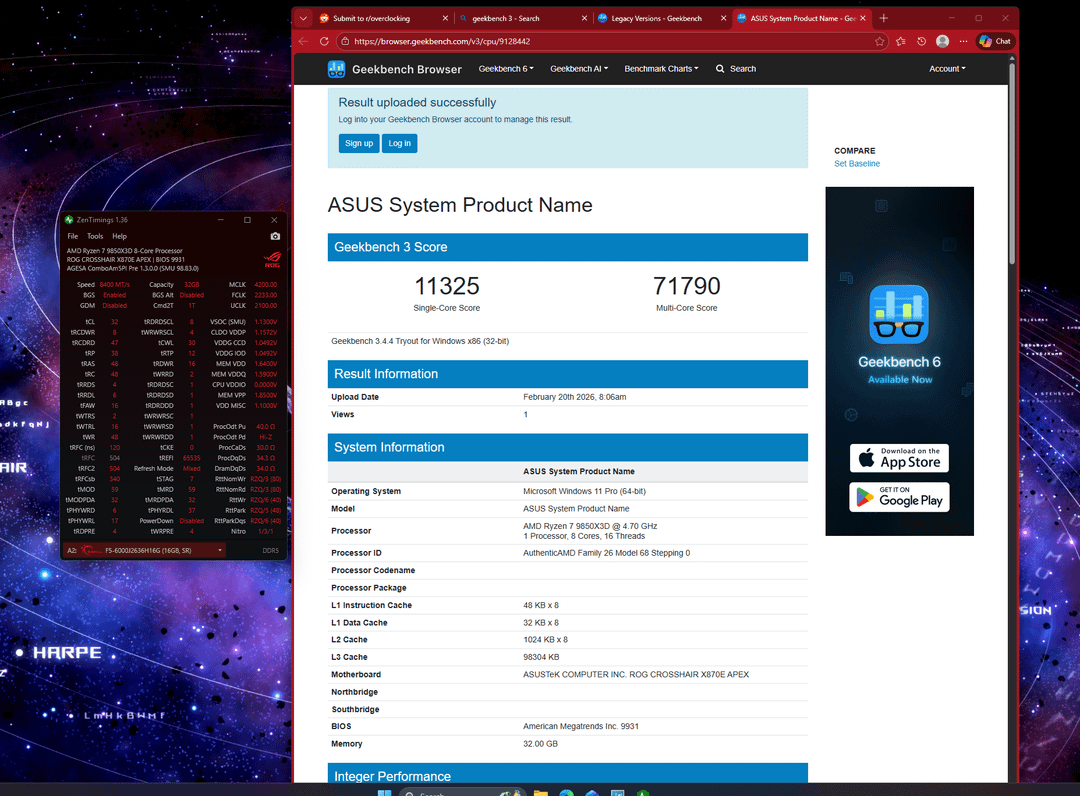The width and height of the screenshot is (1080, 796).
Task: Click the Google Play badge
Action: tap(899, 497)
